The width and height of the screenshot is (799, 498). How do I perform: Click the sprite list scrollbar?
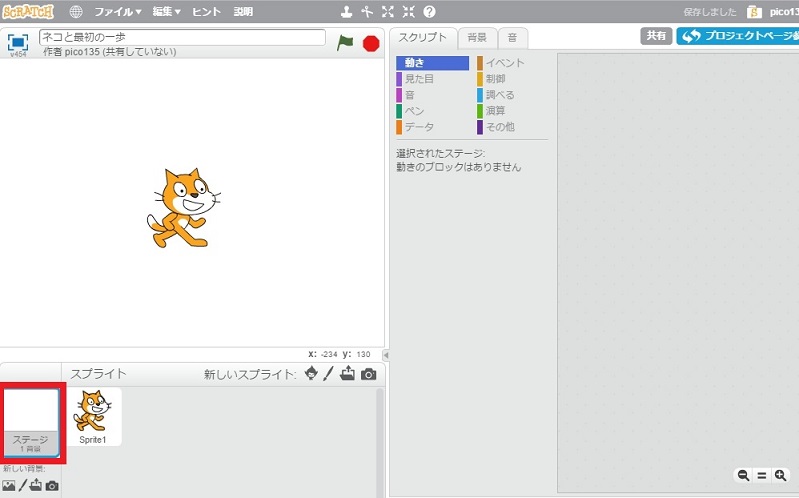tap(380, 442)
